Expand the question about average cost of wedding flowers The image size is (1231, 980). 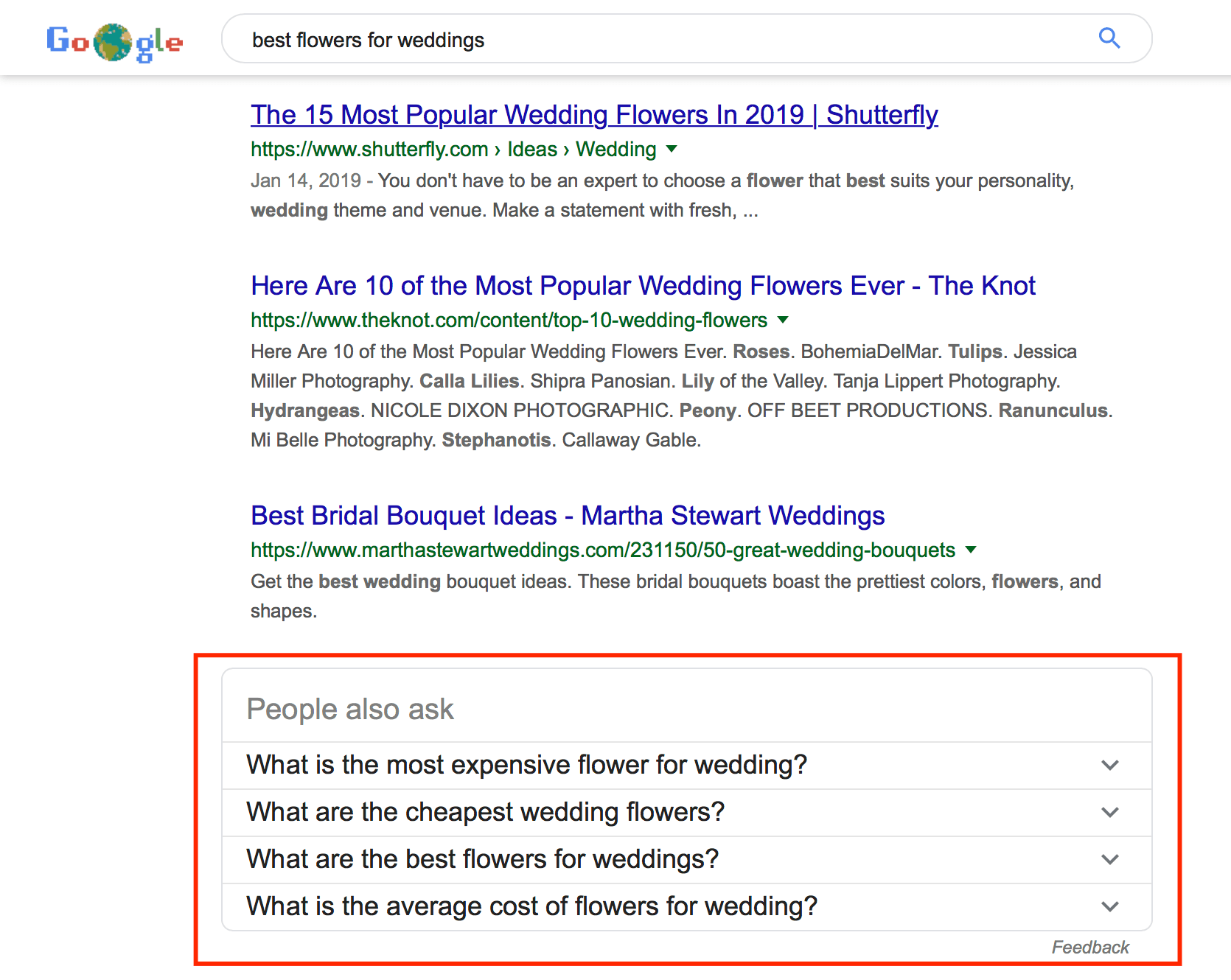[x=686, y=907]
